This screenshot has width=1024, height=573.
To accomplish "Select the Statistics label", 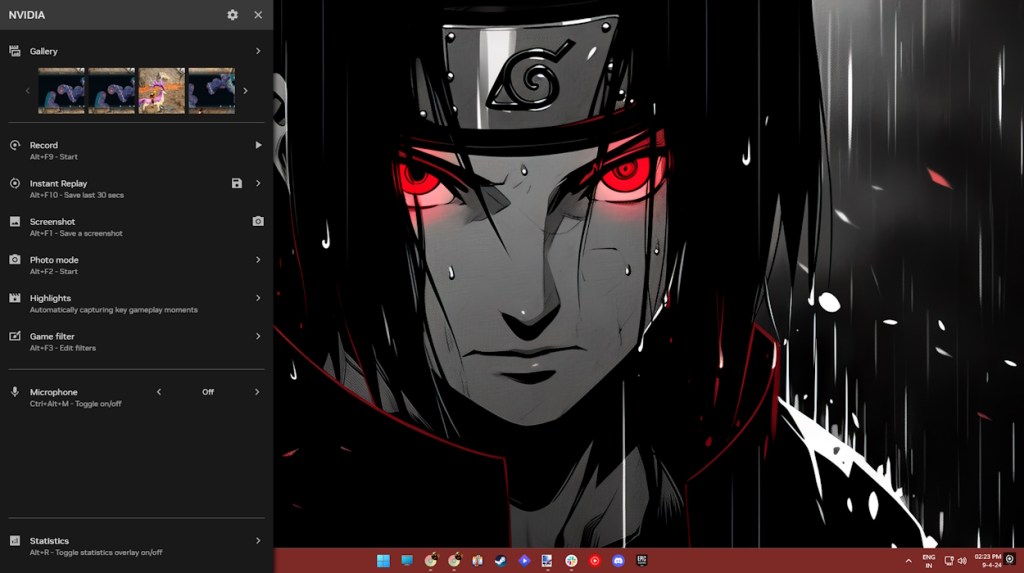I will point(49,541).
